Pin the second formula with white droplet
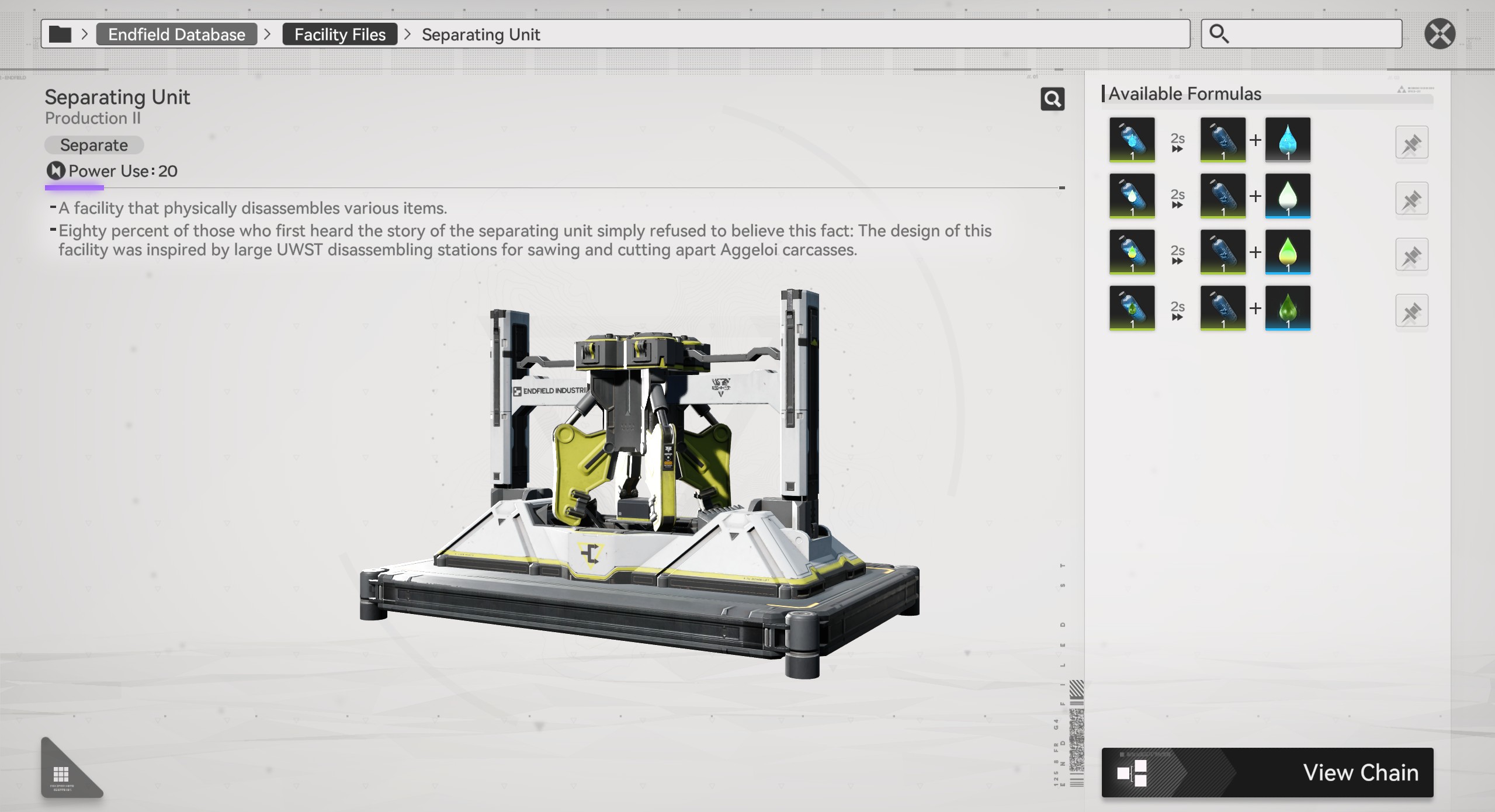The image size is (1495, 812). point(1411,199)
